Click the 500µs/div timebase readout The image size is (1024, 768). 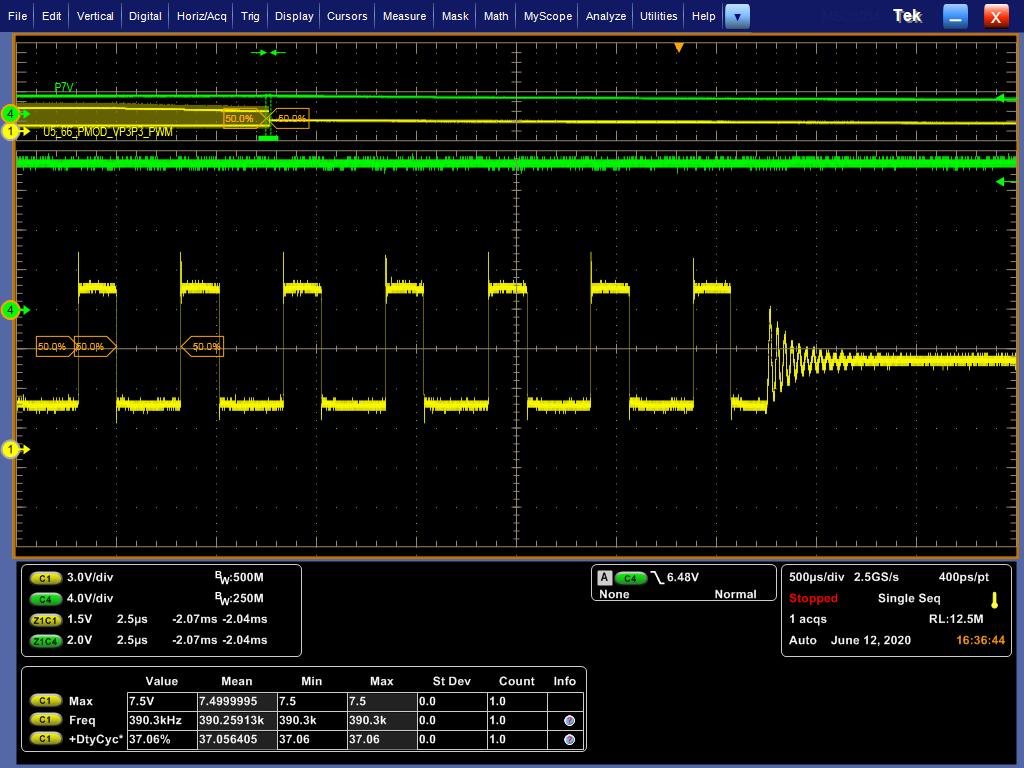click(816, 577)
